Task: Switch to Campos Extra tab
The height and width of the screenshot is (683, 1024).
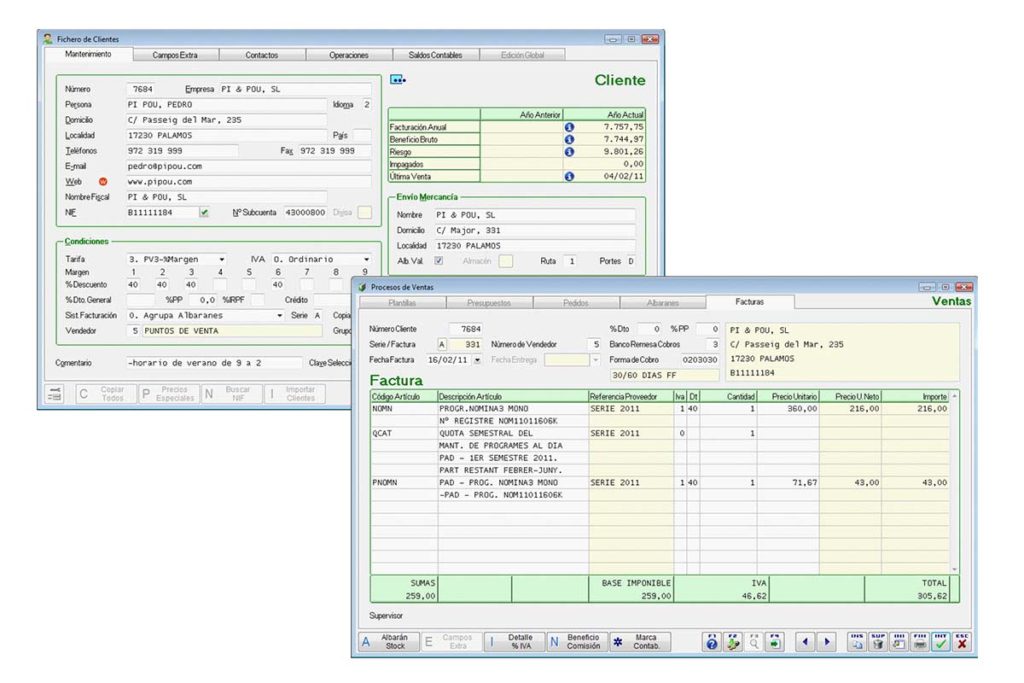Action: 175,55
